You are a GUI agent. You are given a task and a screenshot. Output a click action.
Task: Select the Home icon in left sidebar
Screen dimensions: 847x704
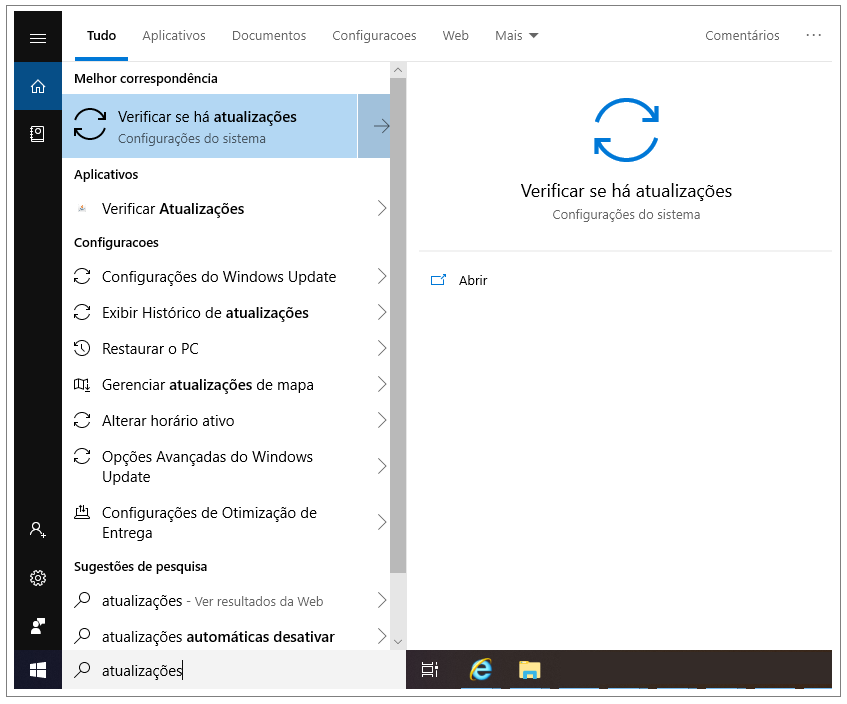[x=38, y=86]
